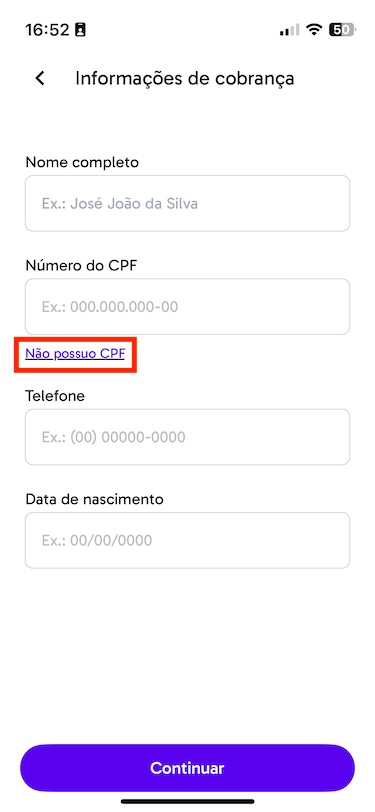This screenshot has width=375, height=812.
Task: Activate the Data de nascimento field
Action: [x=188, y=540]
